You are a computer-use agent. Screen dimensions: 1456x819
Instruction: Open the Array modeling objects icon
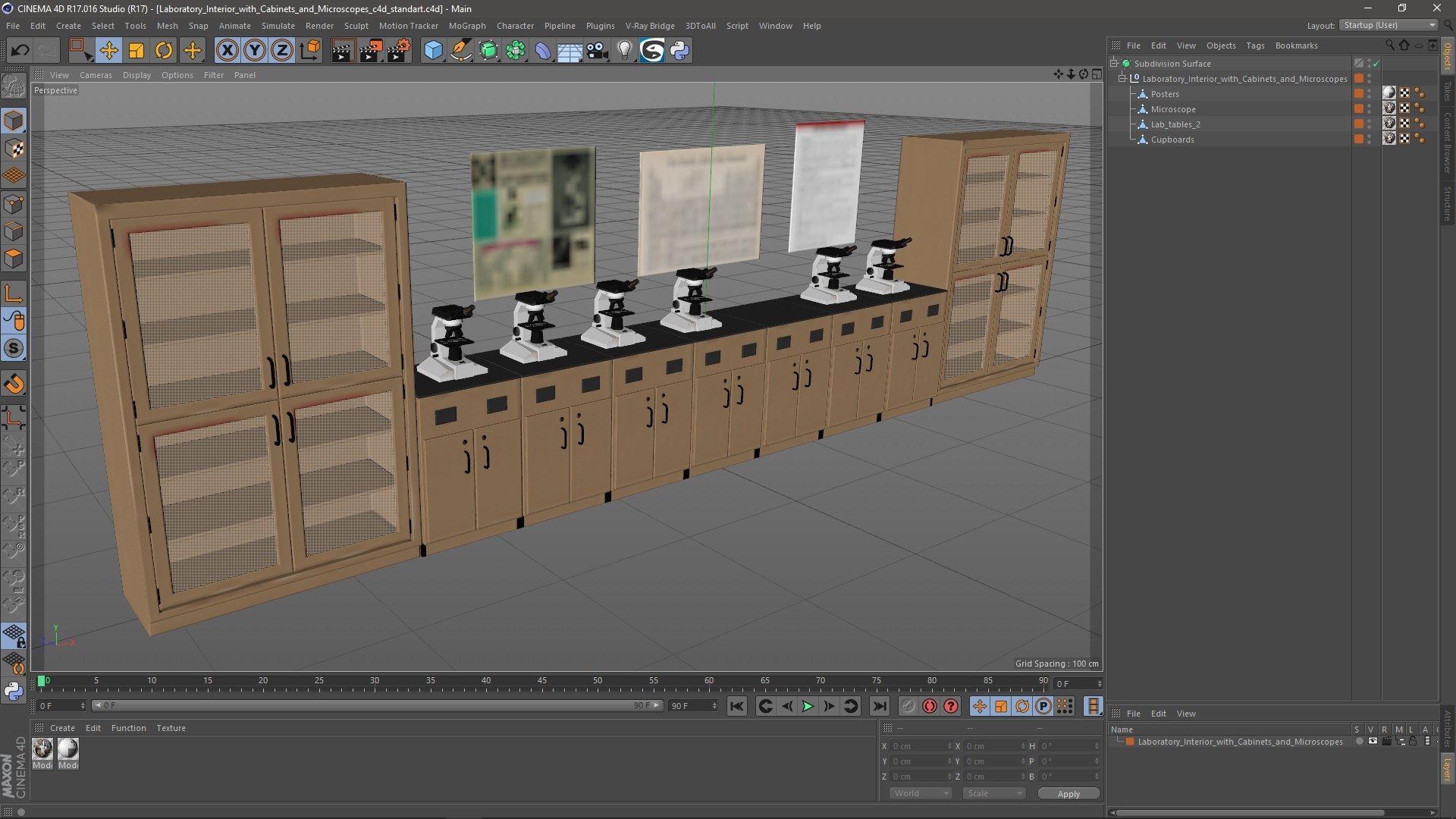[516, 51]
